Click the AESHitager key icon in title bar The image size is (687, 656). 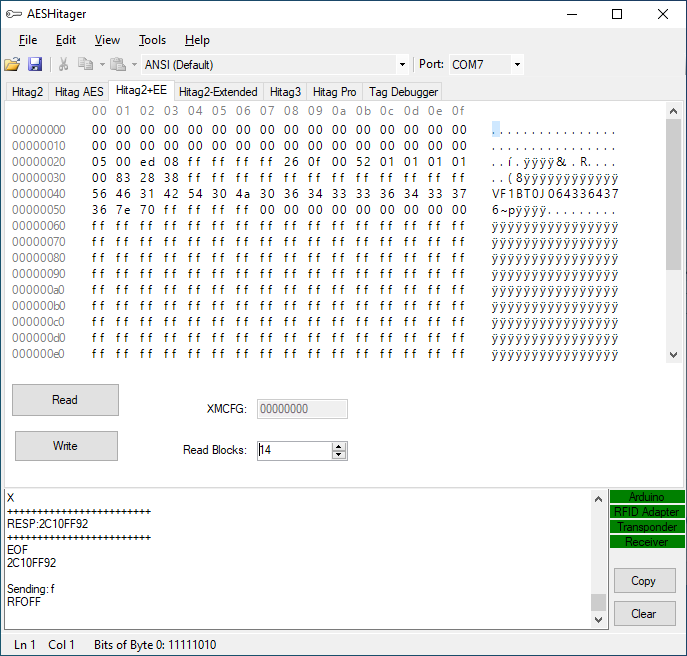[x=14, y=14]
